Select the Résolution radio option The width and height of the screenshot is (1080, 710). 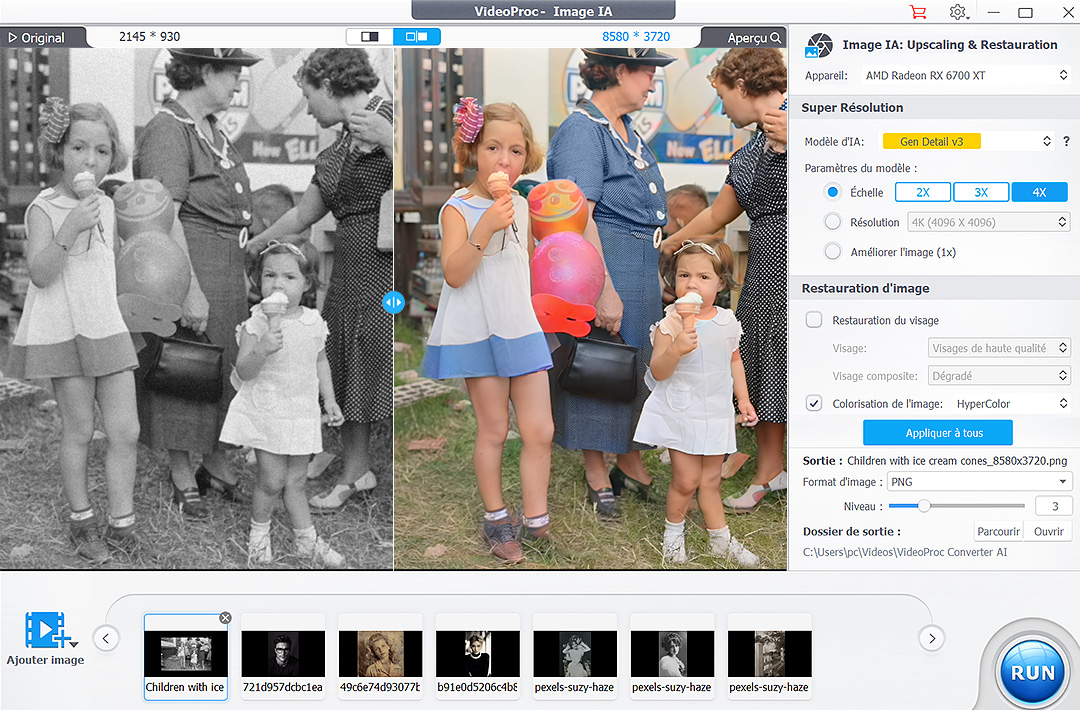coord(833,222)
